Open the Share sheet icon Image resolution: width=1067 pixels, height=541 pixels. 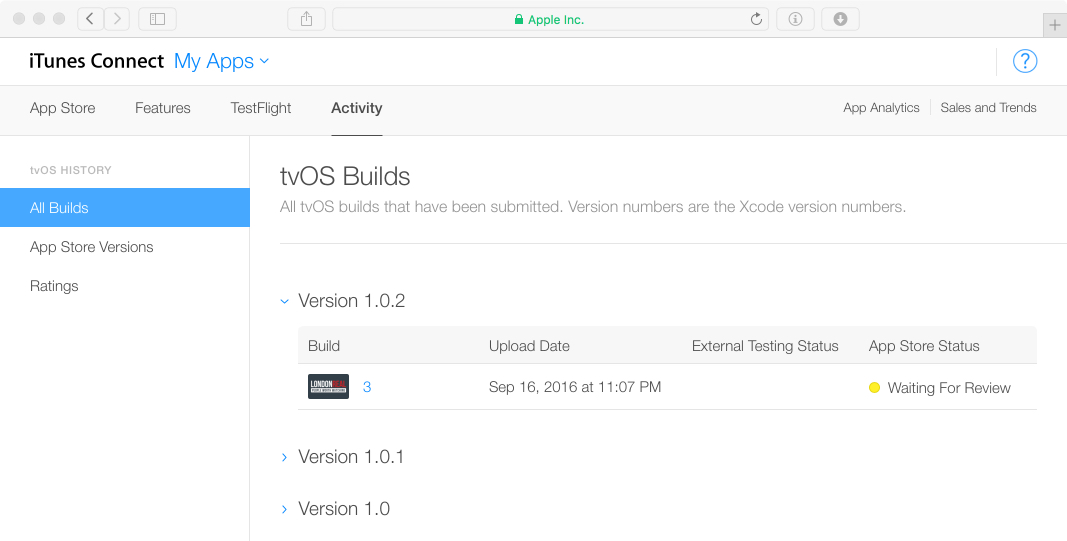tap(306, 19)
